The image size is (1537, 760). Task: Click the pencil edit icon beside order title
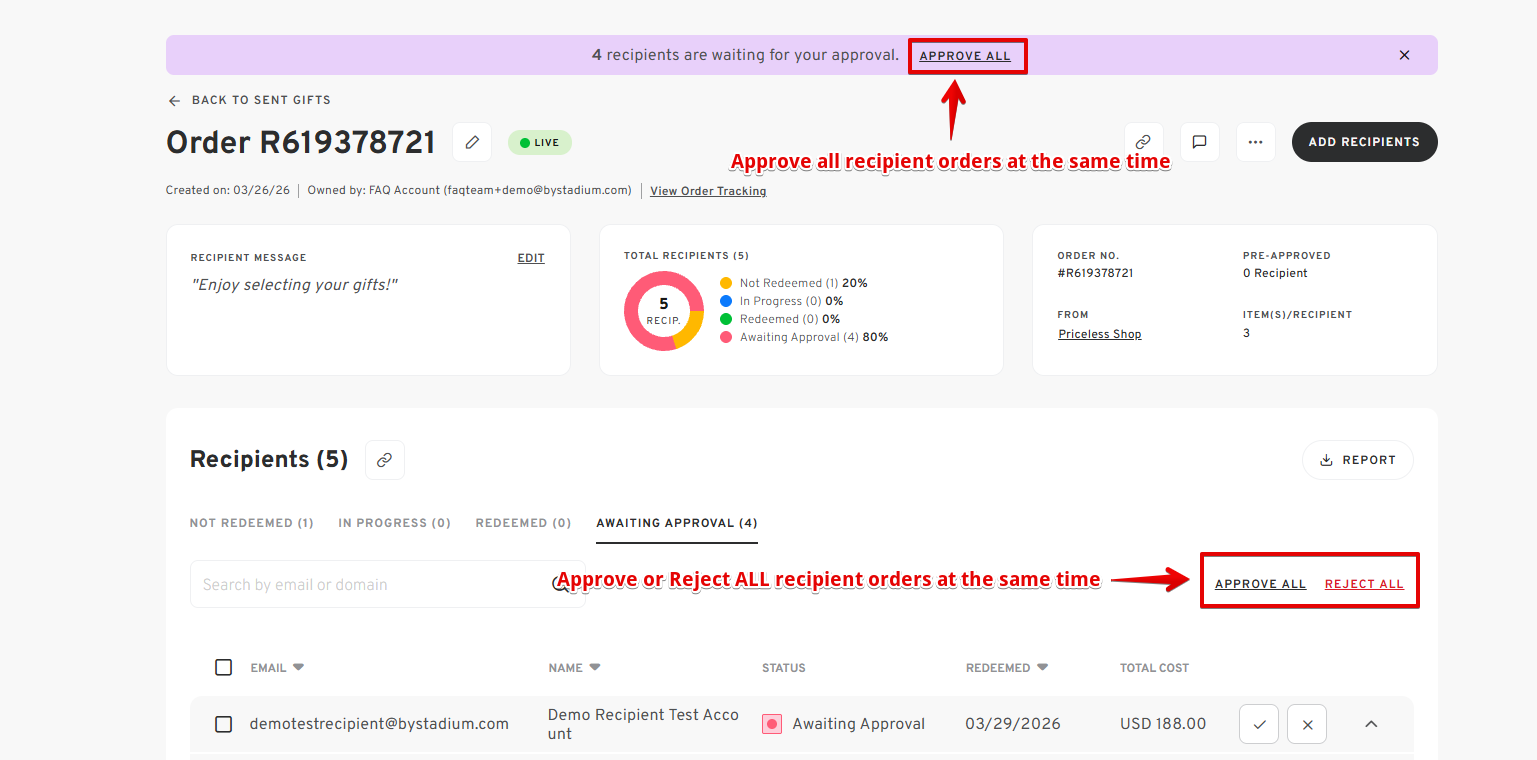(x=472, y=142)
